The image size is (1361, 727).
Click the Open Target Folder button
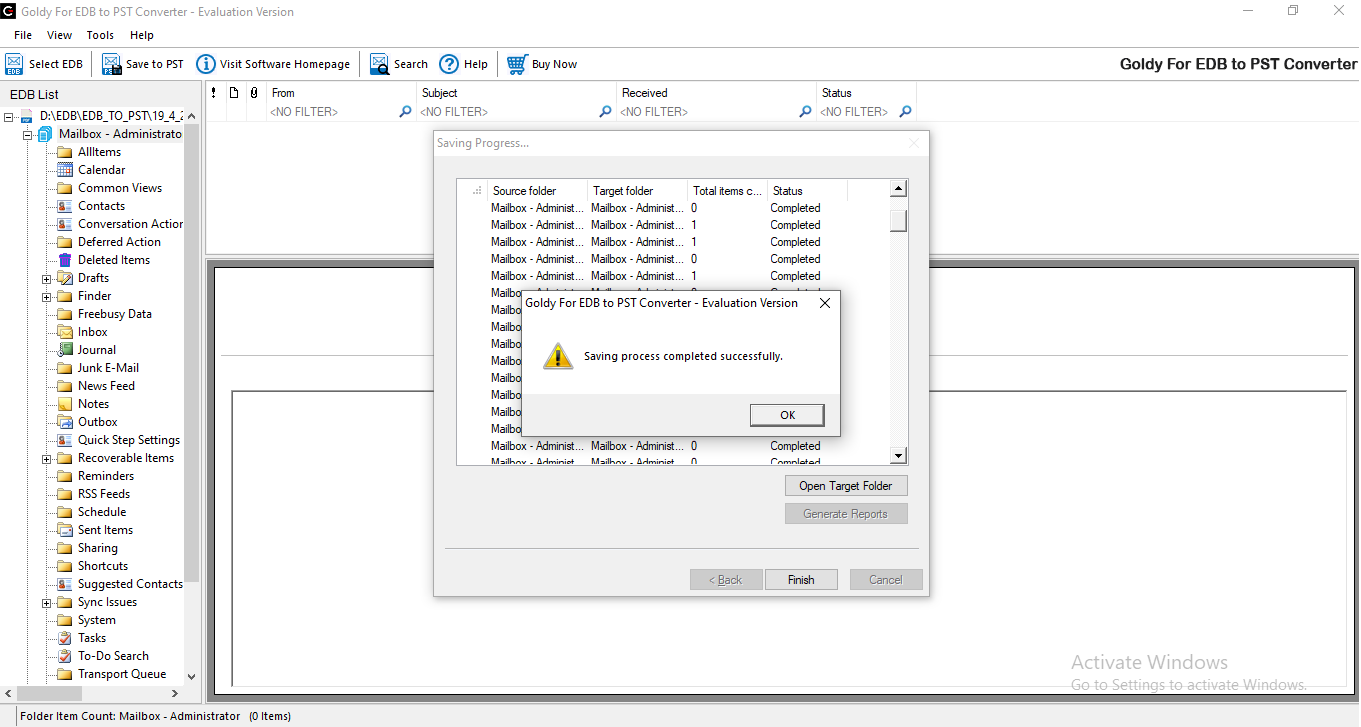pyautogui.click(x=846, y=486)
